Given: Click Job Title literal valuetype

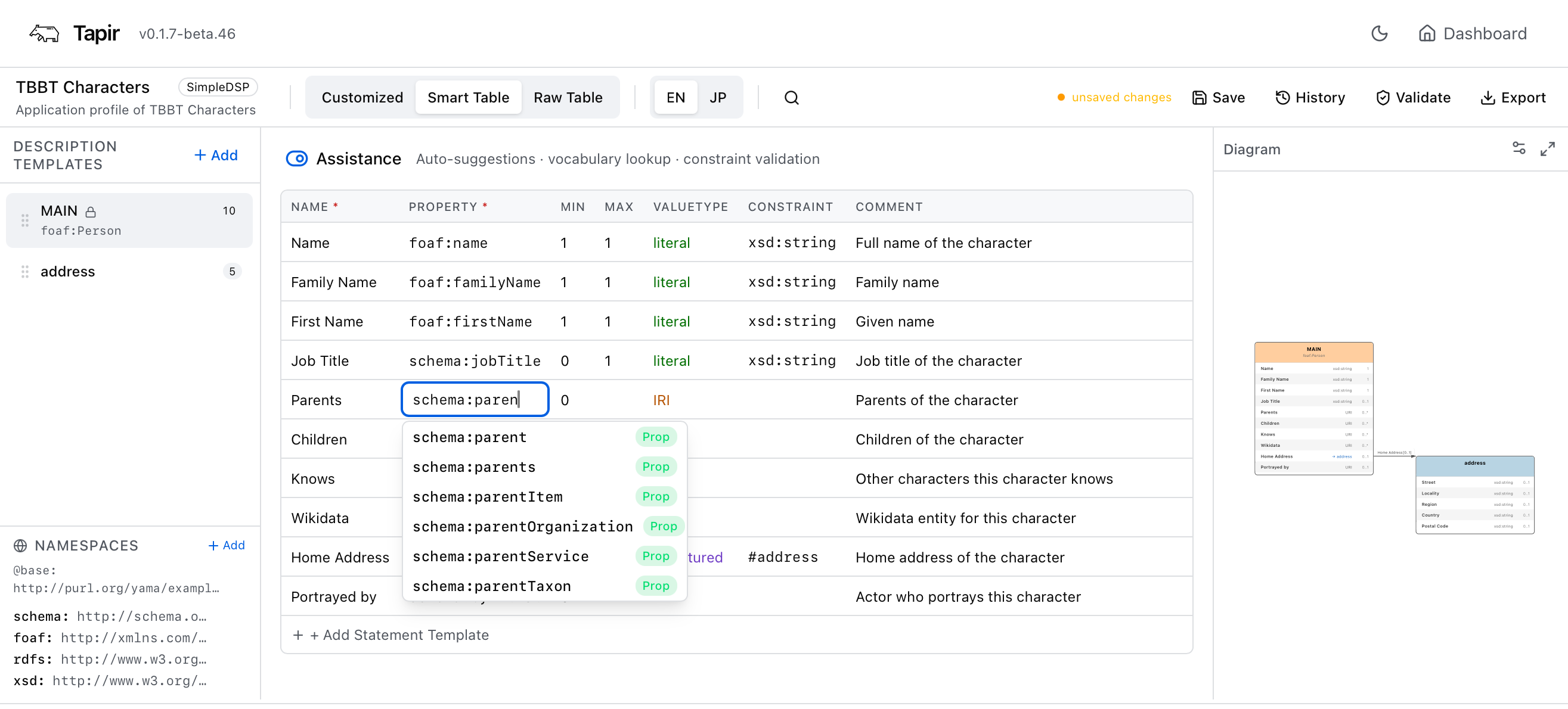Looking at the screenshot, I should pyautogui.click(x=671, y=360).
